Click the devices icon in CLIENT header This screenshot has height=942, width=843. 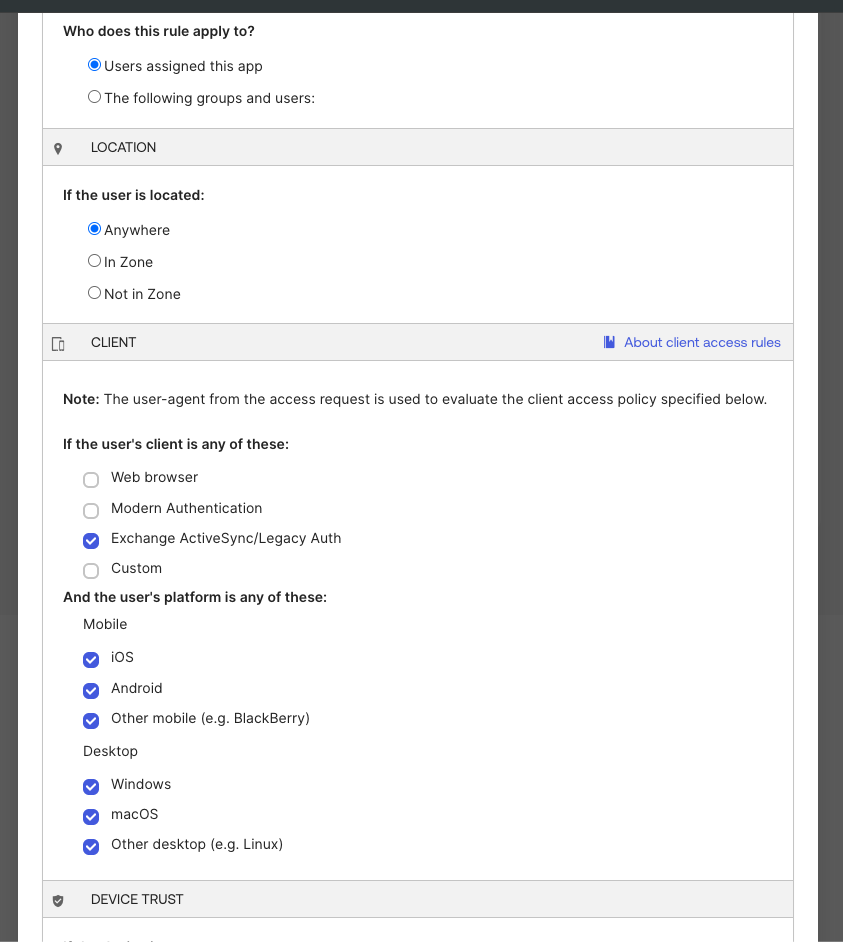[x=58, y=344]
